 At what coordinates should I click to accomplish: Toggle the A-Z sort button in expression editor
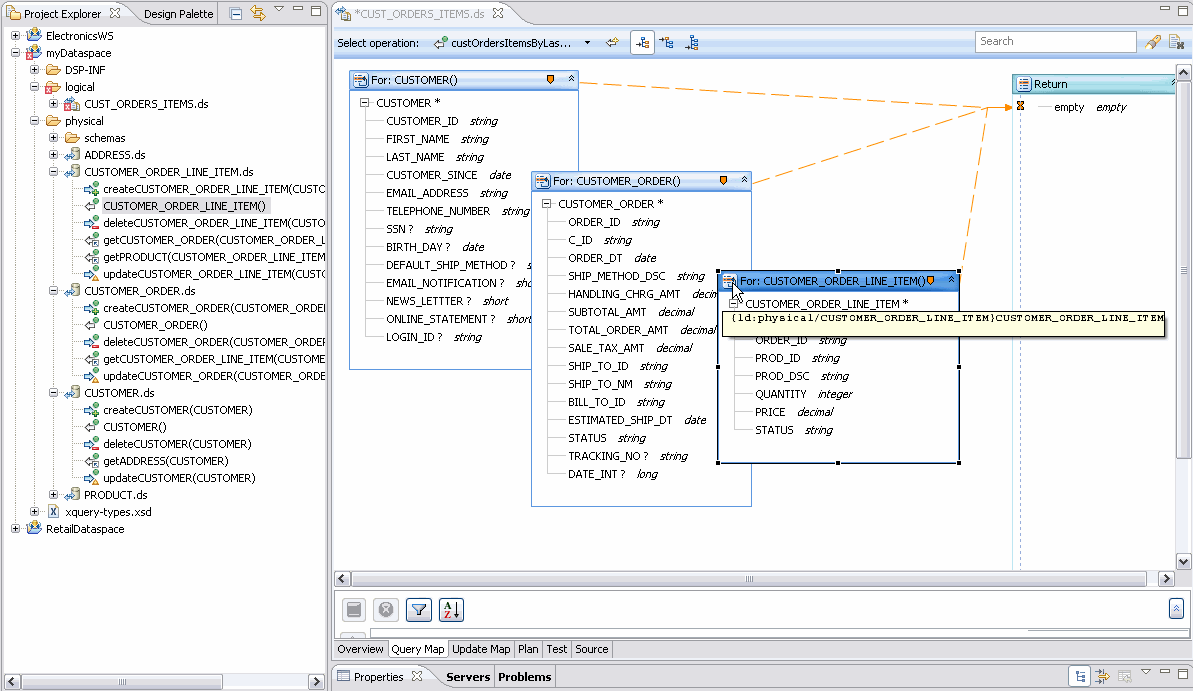(x=450, y=610)
